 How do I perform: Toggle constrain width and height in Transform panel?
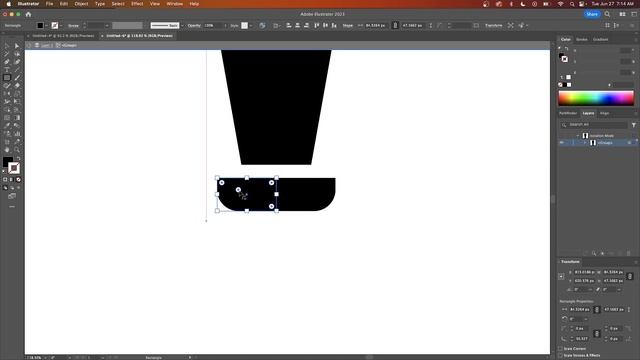click(630, 276)
